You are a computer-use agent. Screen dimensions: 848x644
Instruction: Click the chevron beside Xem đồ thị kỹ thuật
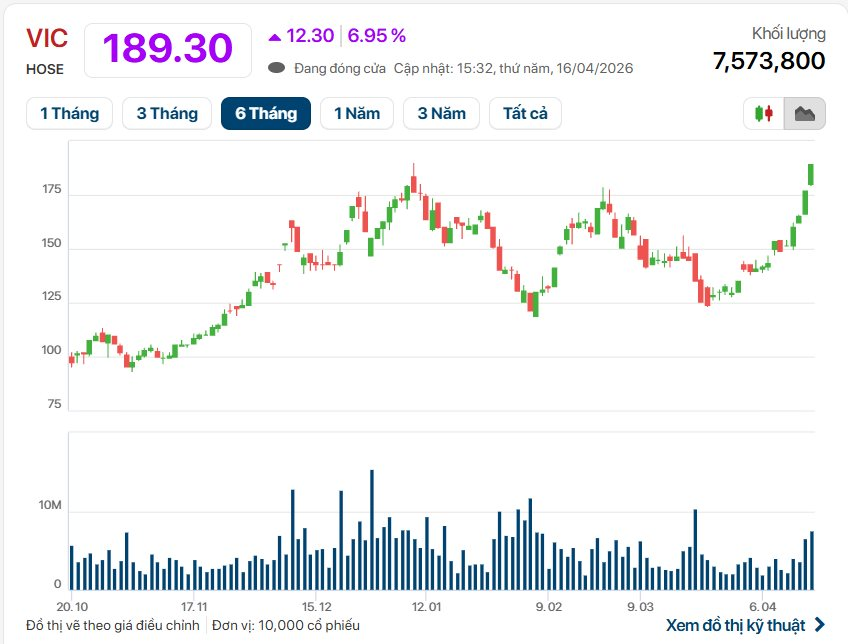[820, 625]
